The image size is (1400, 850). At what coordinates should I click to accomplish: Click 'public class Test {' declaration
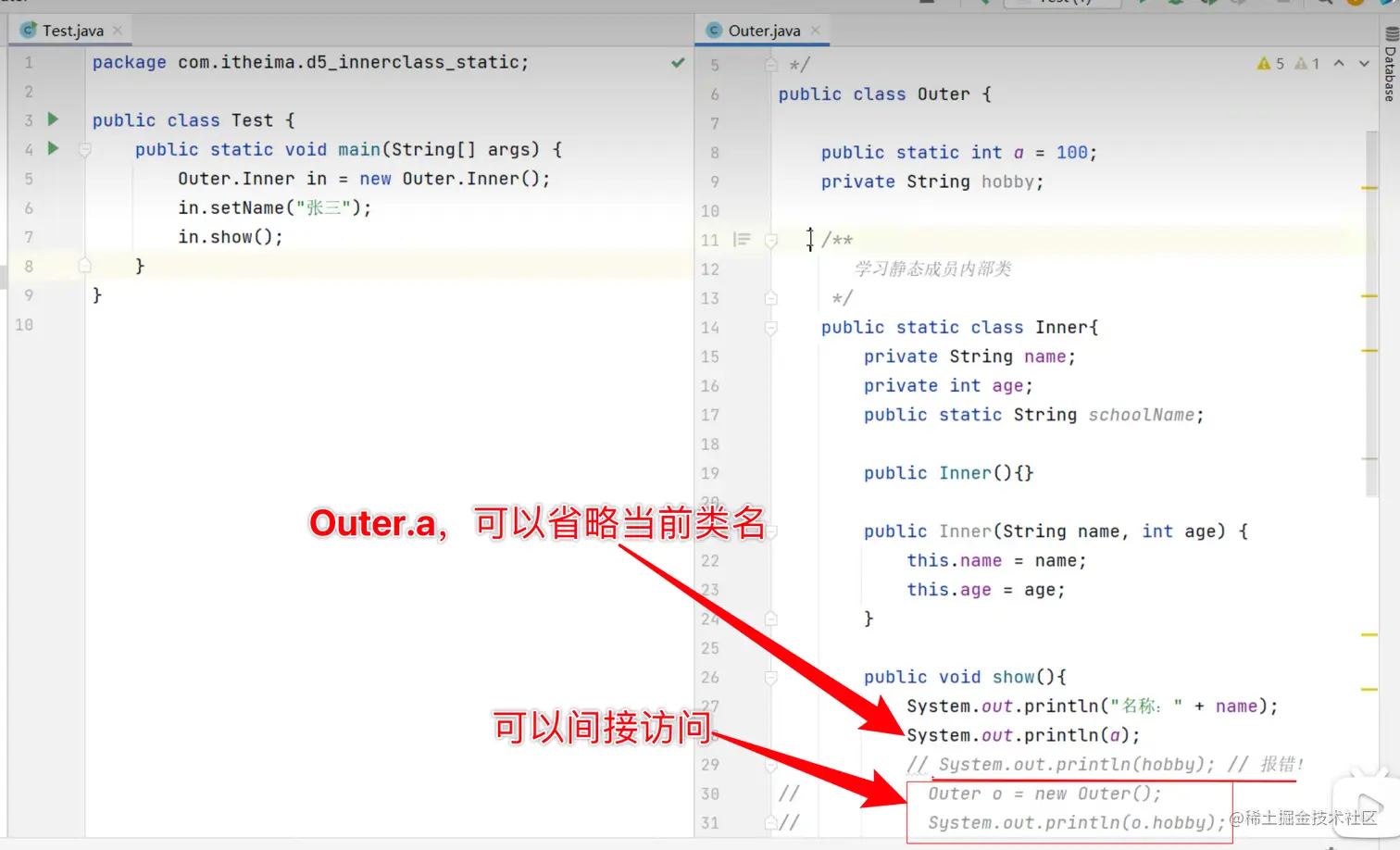point(193,120)
